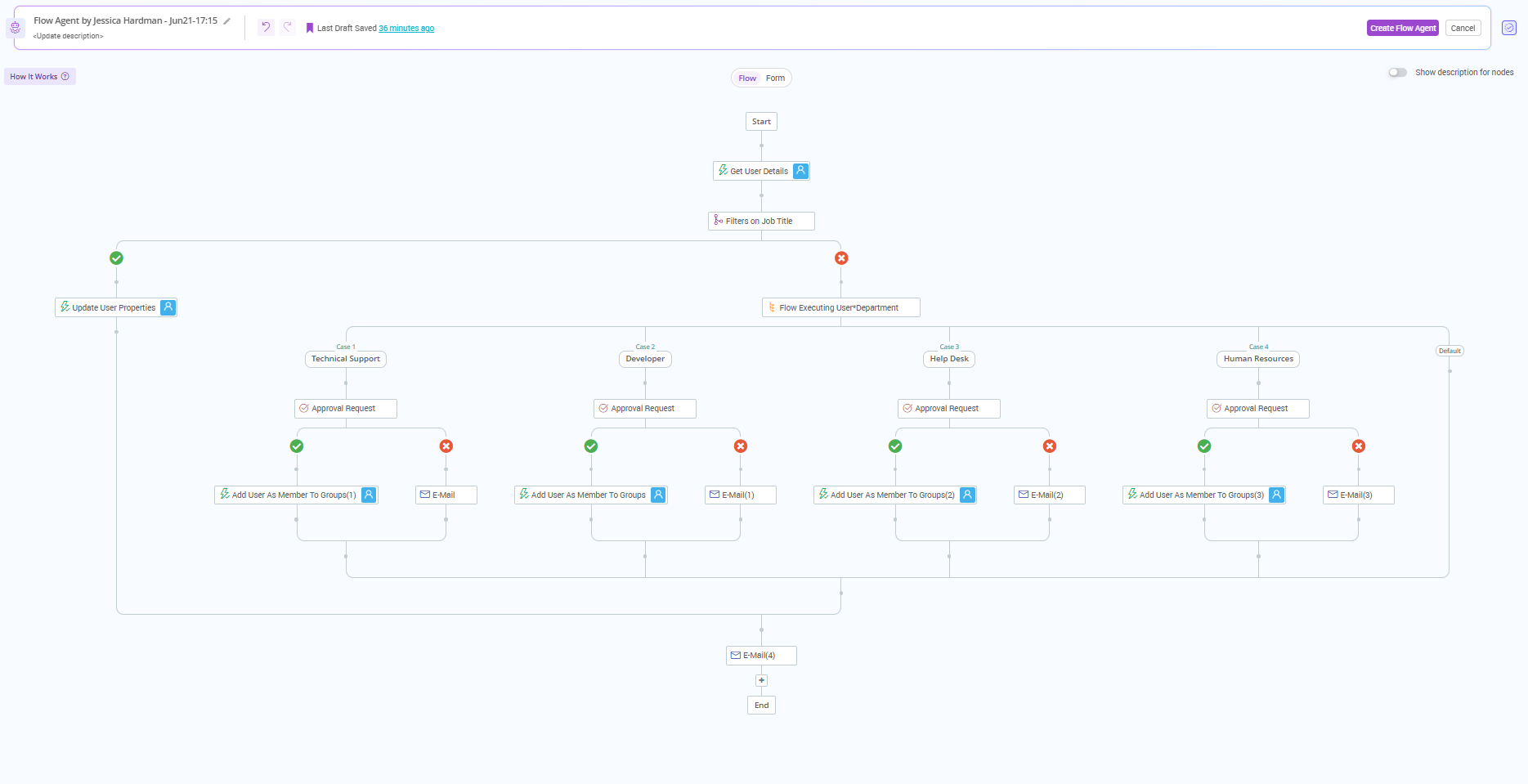The height and width of the screenshot is (784, 1528).
Task: Select the Flow tab
Action: [x=746, y=78]
